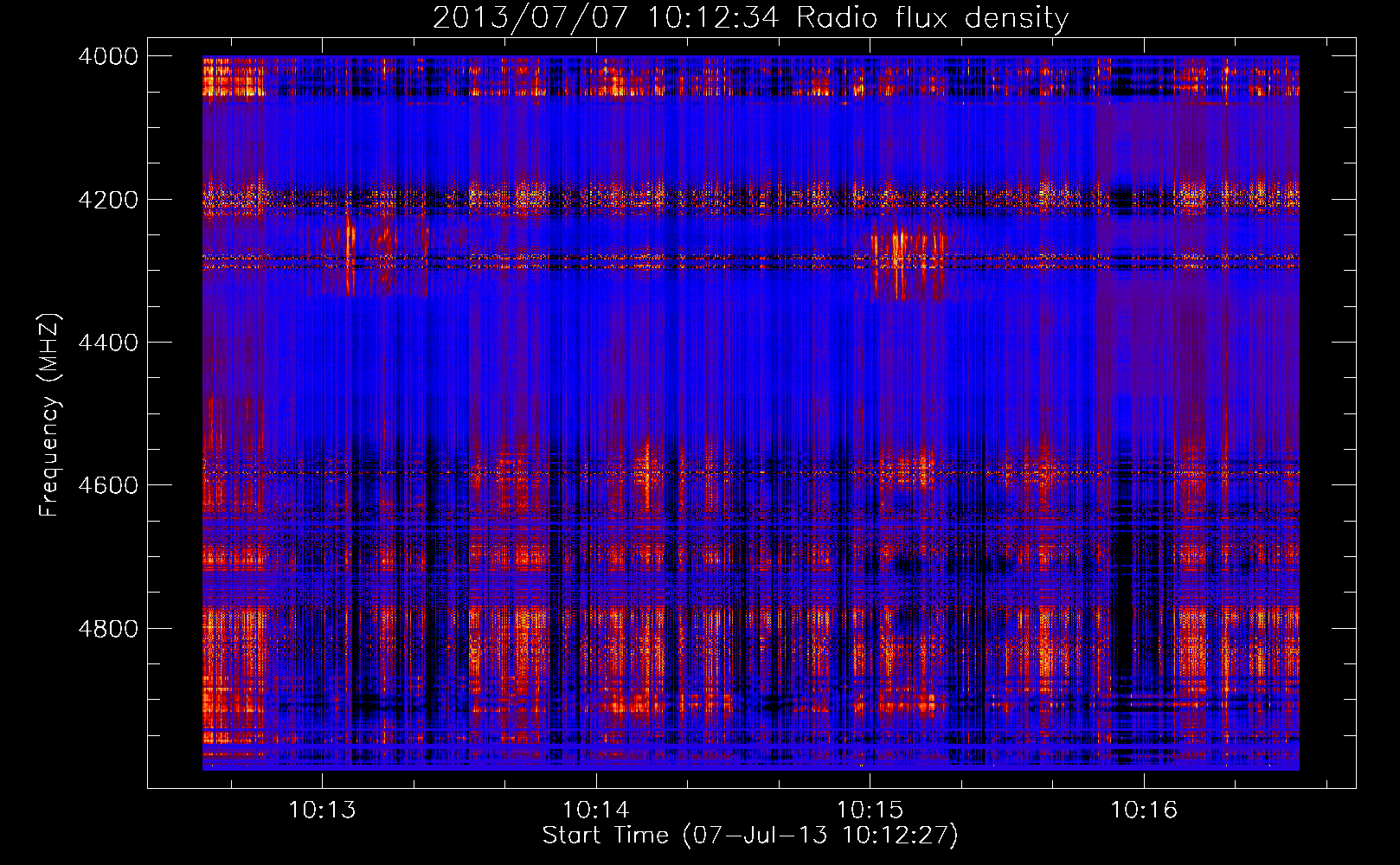Click the 10:16 time axis label

tap(1144, 811)
